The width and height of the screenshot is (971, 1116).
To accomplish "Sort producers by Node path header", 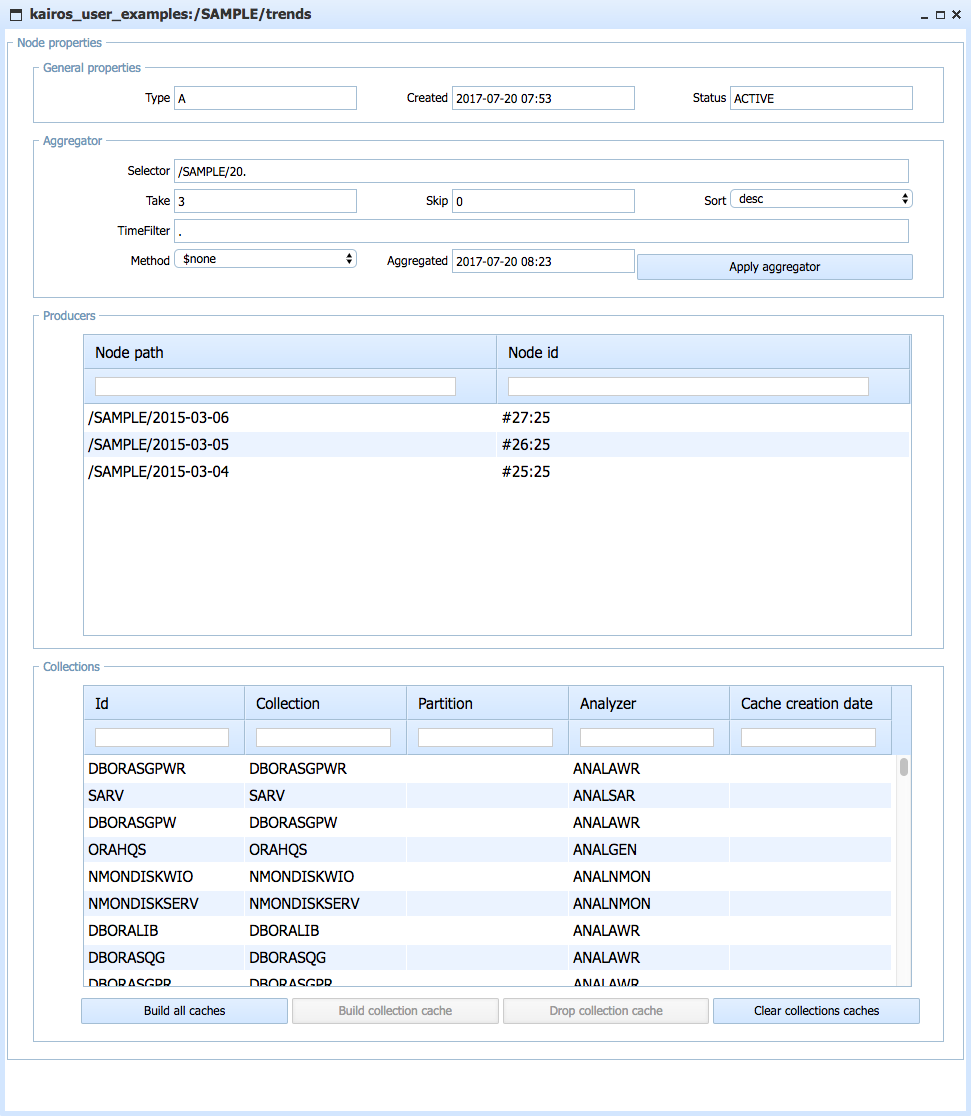I will tap(290, 352).
